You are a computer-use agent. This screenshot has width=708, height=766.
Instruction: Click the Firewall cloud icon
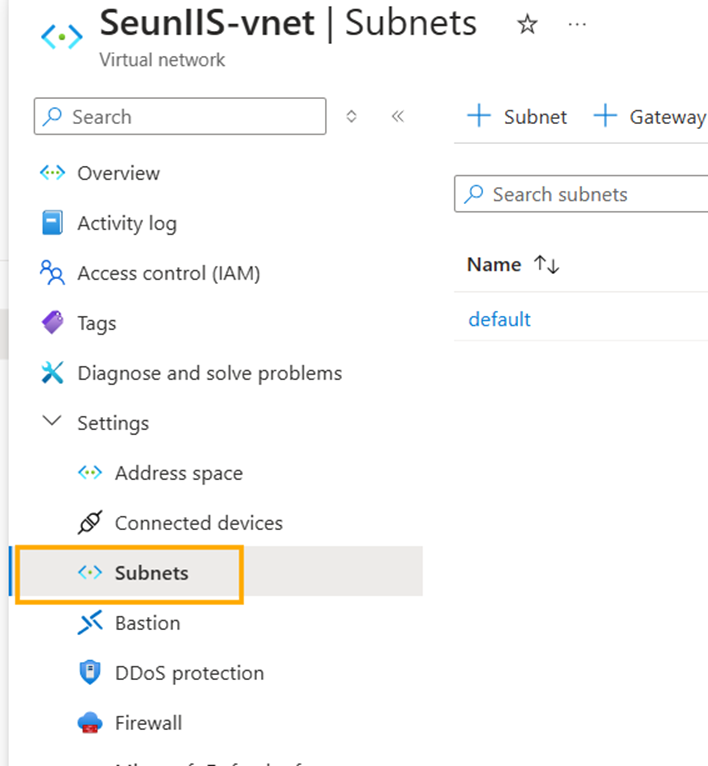pos(90,723)
